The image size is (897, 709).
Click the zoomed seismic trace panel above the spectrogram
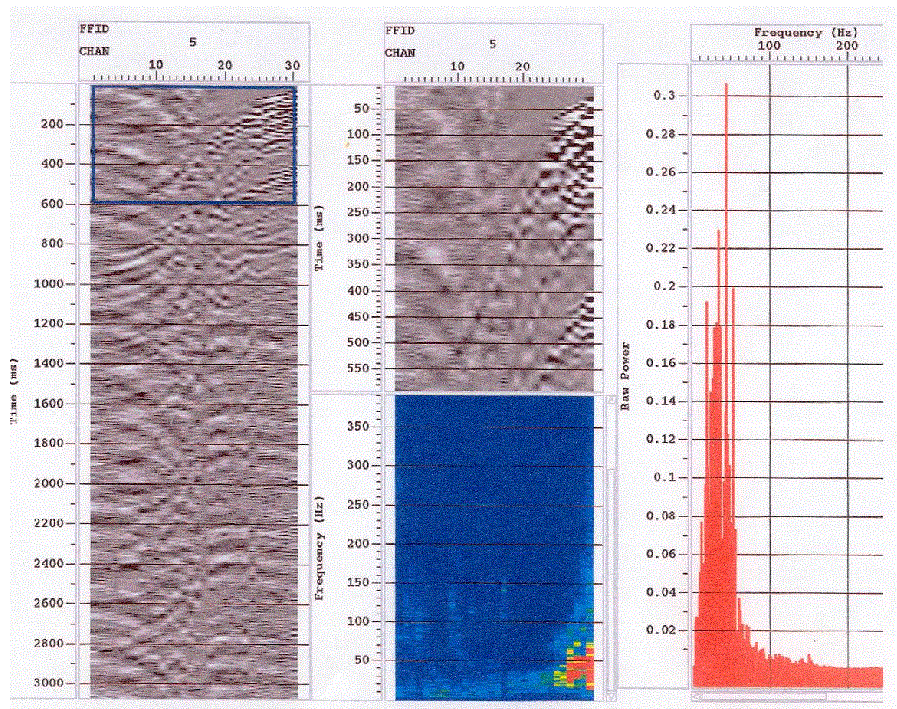pos(494,239)
